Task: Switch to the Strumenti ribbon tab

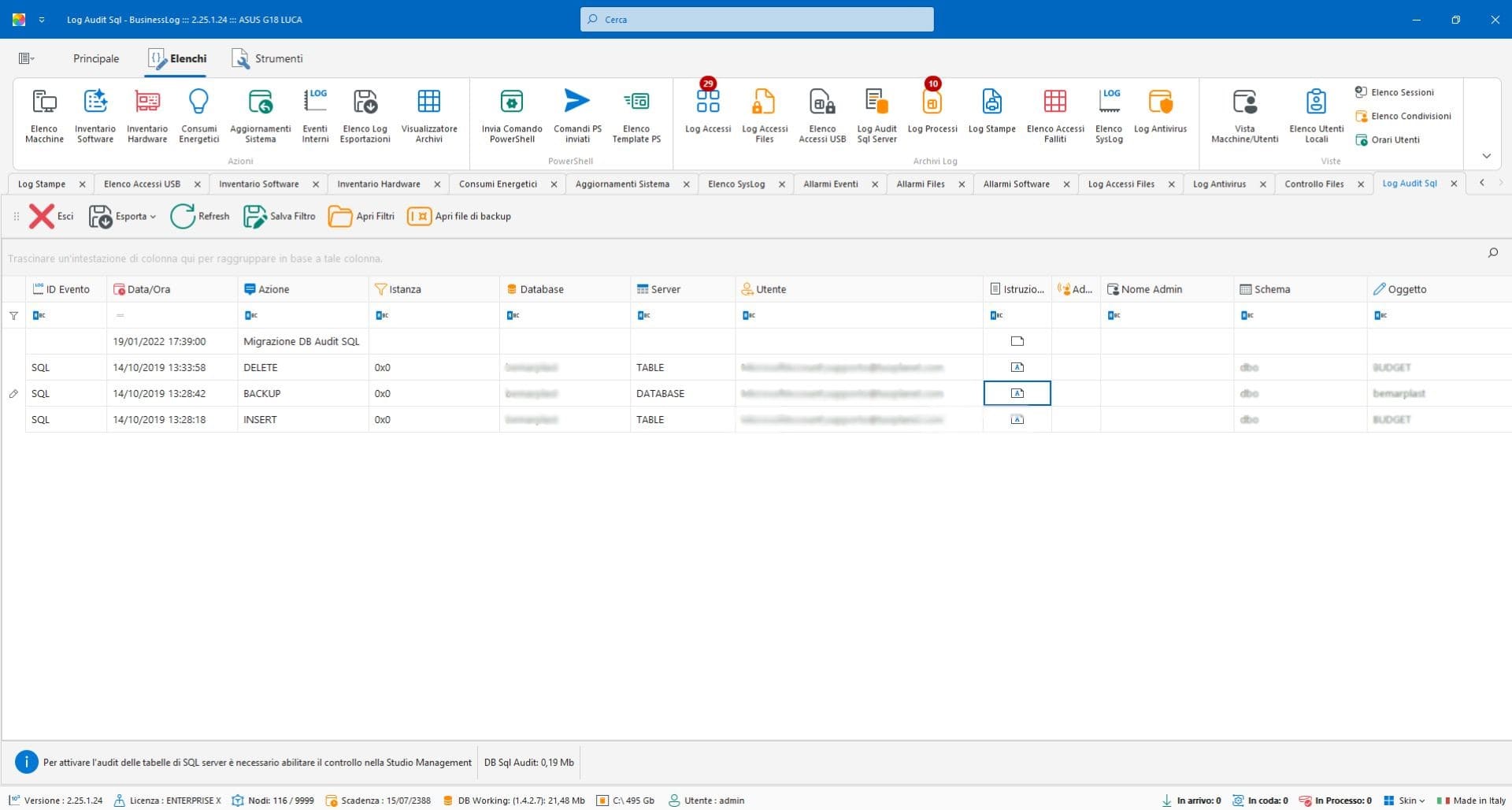Action: click(x=268, y=58)
